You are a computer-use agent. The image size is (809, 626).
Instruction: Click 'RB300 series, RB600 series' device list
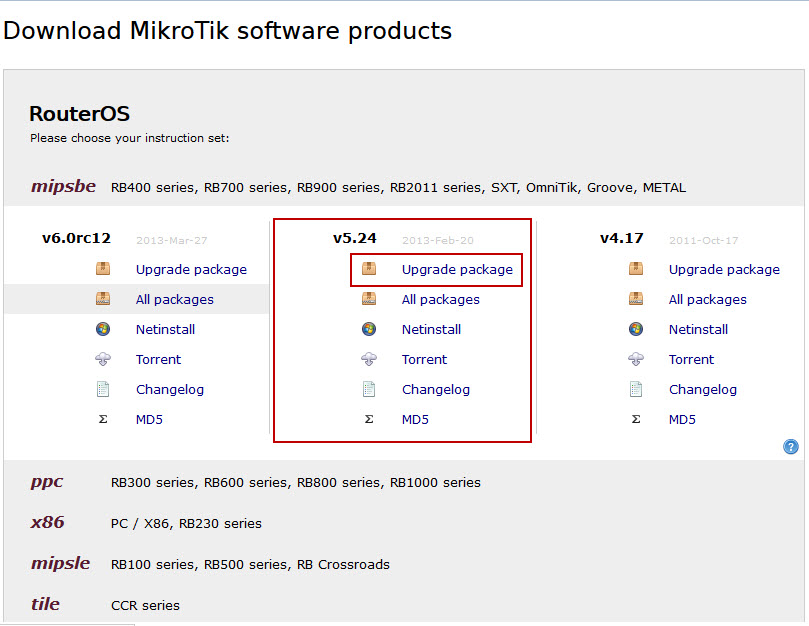(296, 483)
